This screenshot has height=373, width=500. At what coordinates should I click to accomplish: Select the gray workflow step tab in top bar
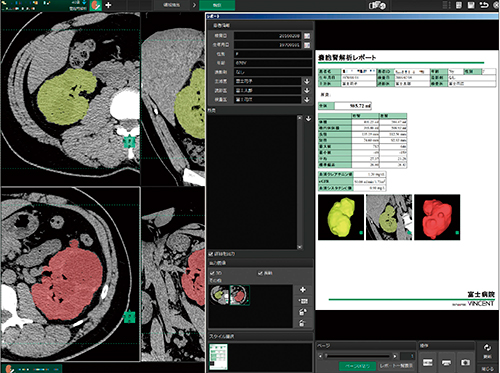(171, 5)
